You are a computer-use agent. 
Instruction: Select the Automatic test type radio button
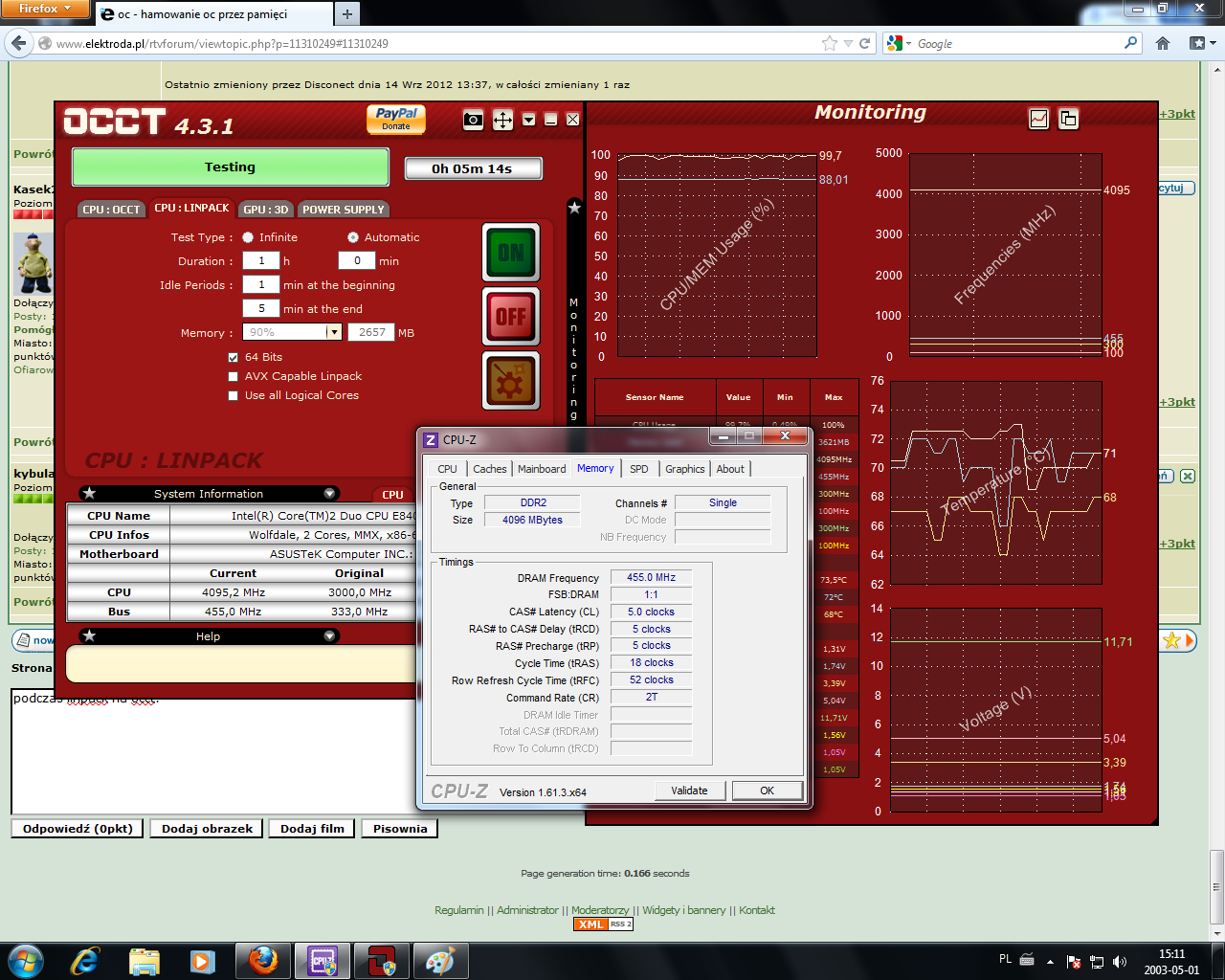(x=353, y=237)
